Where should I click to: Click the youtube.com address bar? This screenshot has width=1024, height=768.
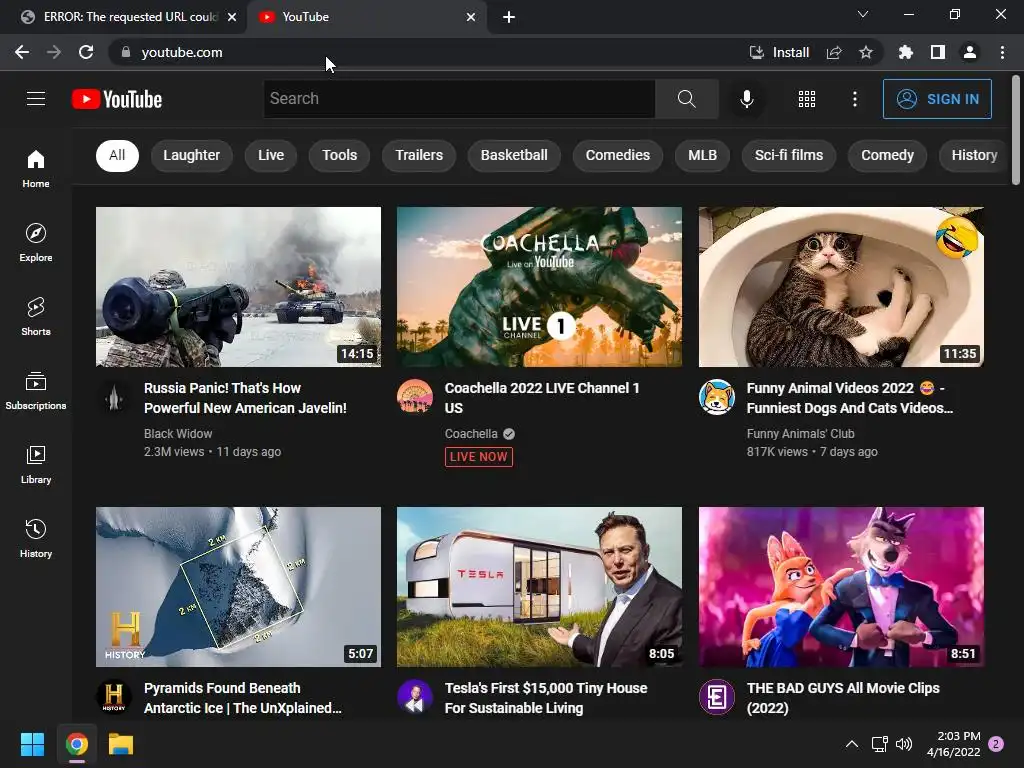(x=431, y=52)
